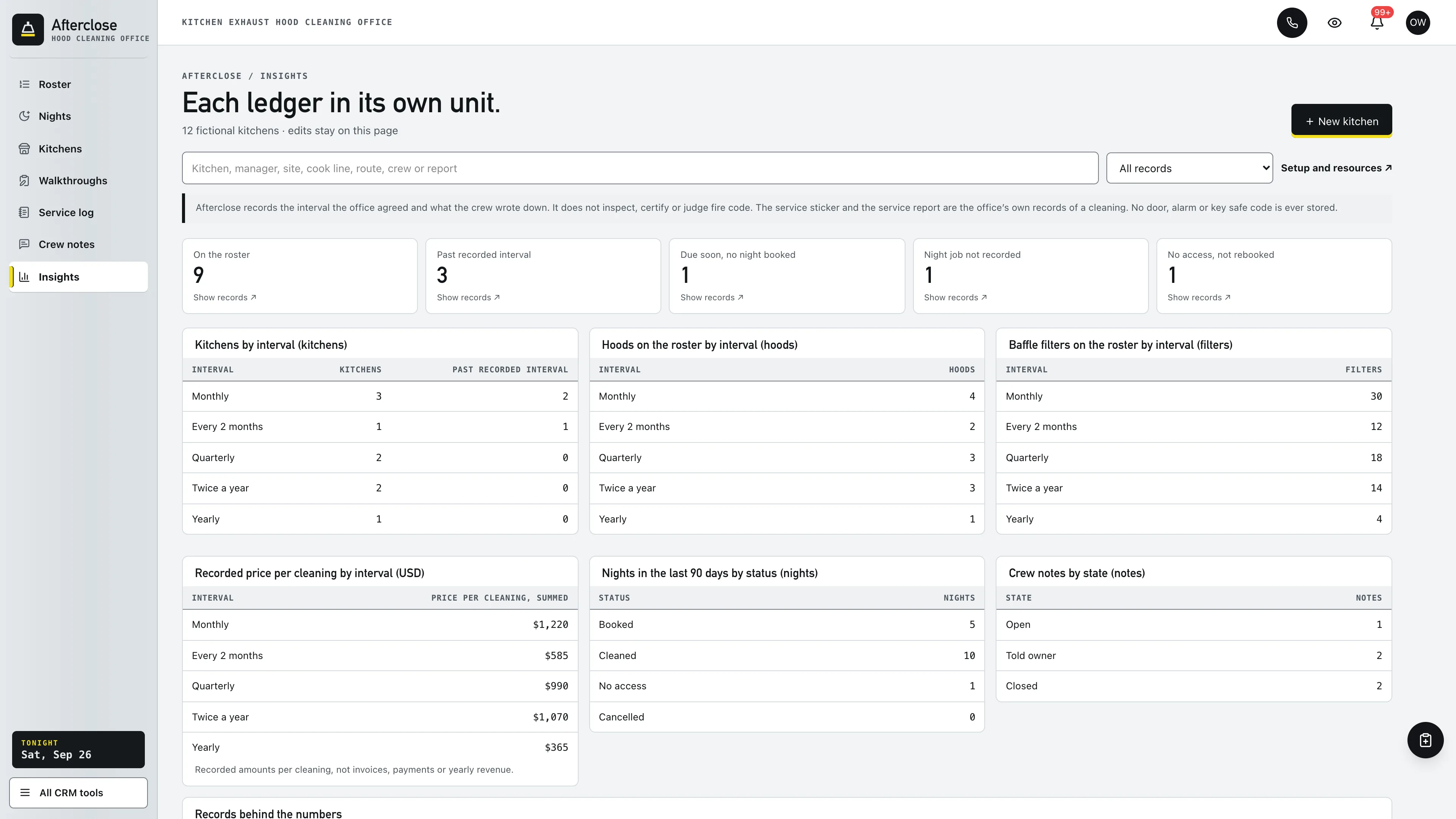The height and width of the screenshot is (819, 1456).
Task: Show records for On the roster
Action: 225,297
